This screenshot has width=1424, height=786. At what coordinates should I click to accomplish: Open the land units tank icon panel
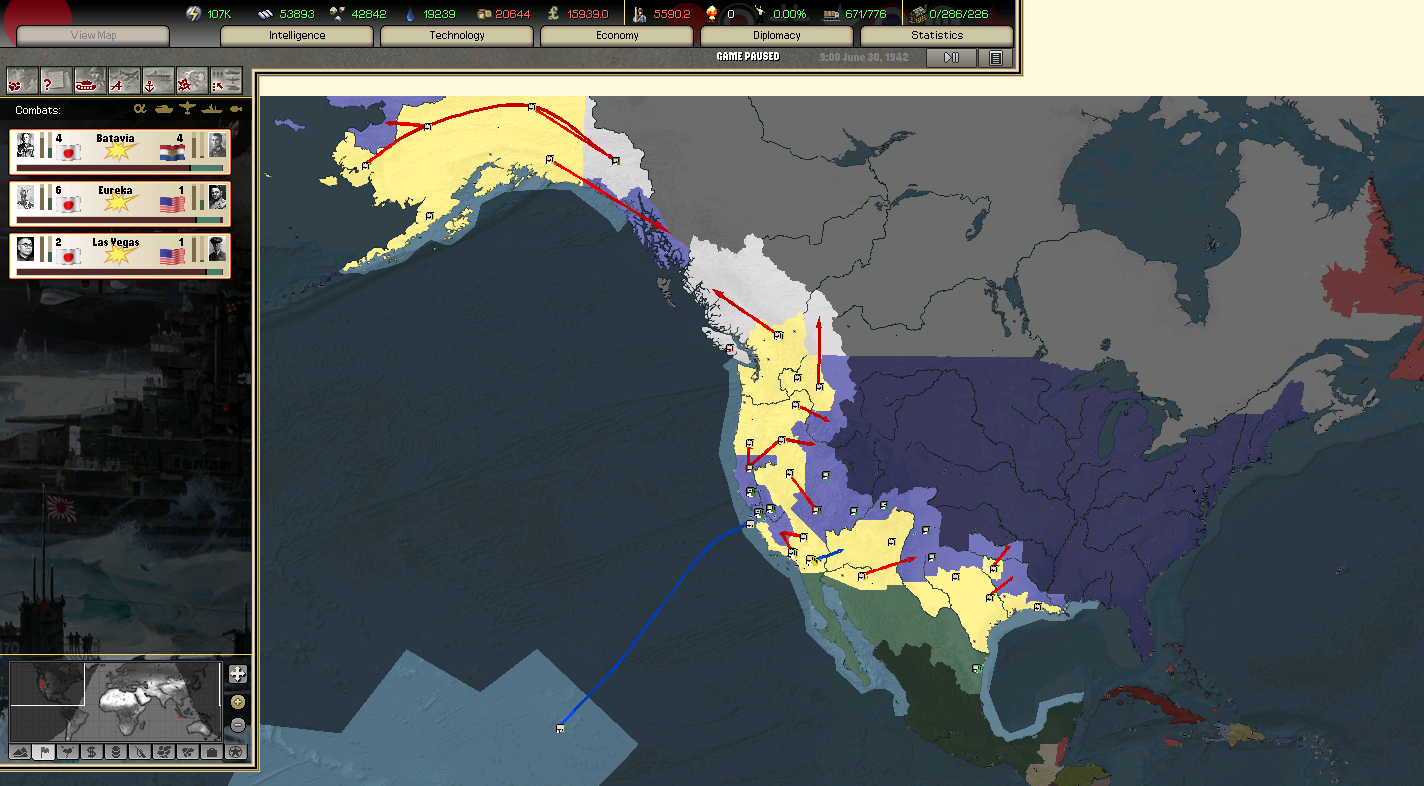pyautogui.click(x=90, y=80)
